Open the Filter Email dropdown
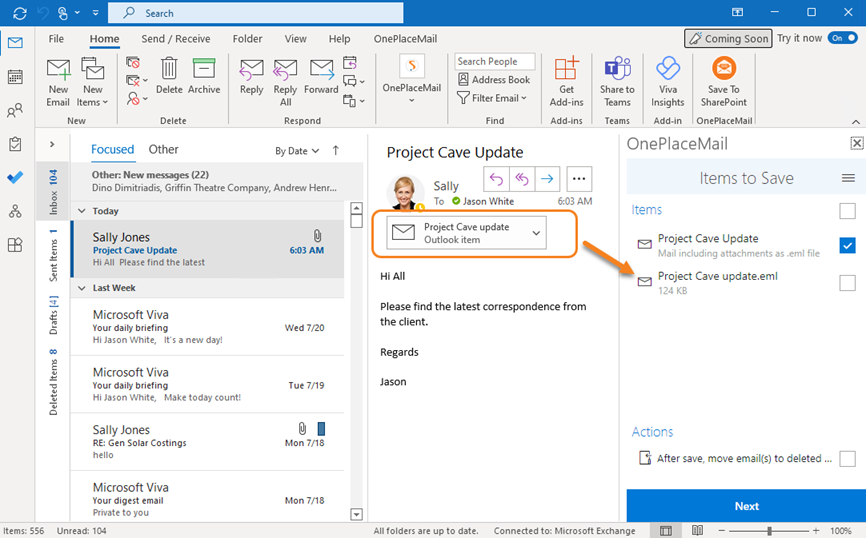This screenshot has height=538, width=866. coord(494,98)
